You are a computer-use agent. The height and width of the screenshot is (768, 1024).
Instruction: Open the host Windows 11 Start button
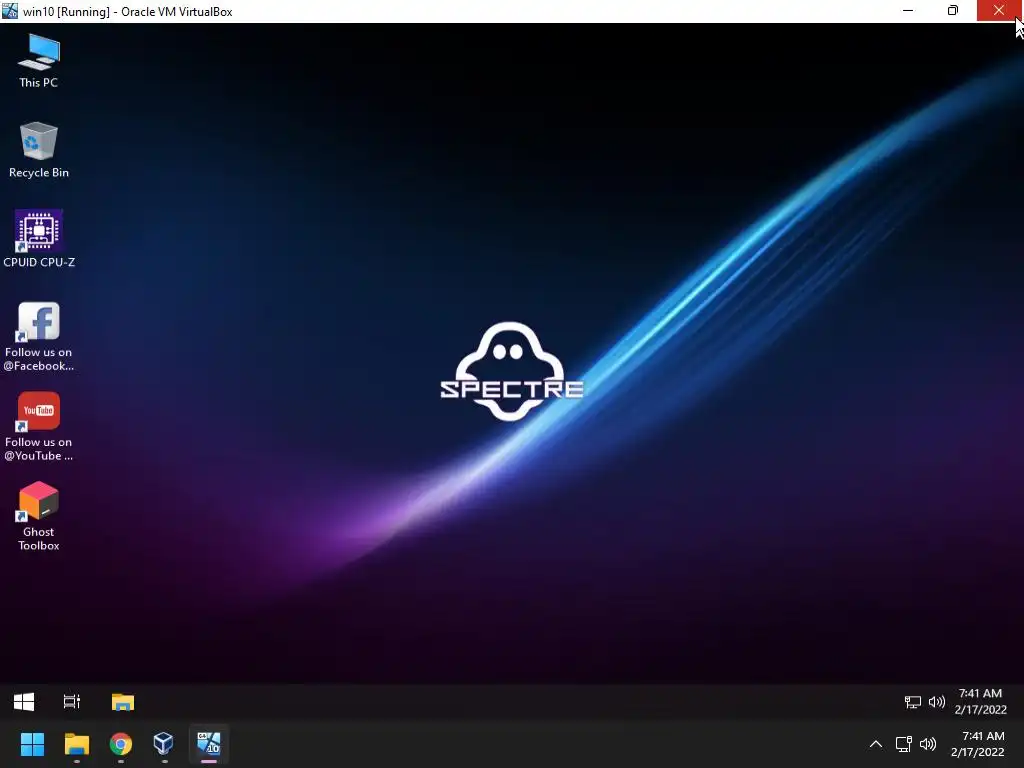coord(32,744)
